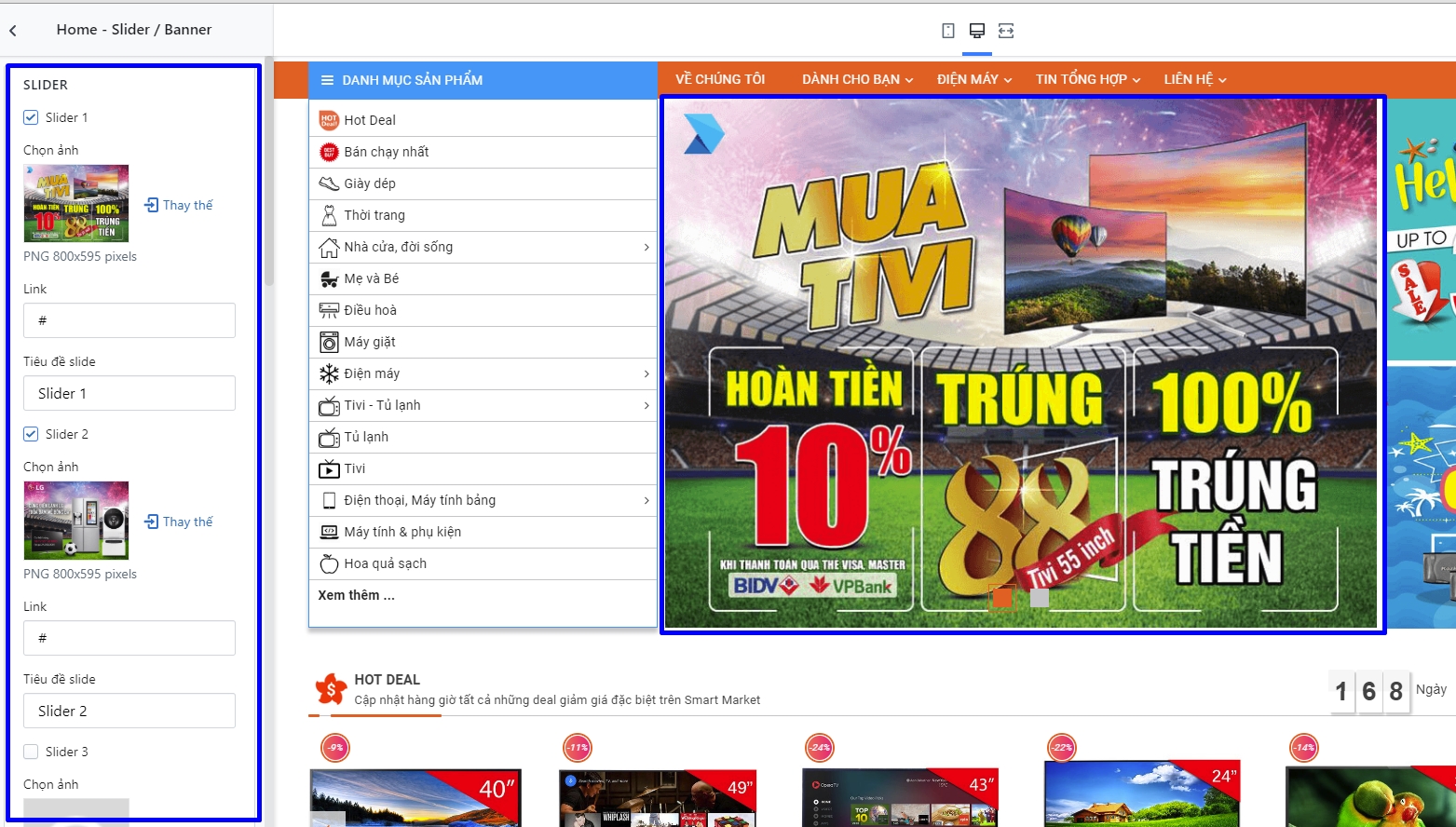
Task: Expand the Điện thoại, Máy tính bảng arrow
Action: click(646, 500)
